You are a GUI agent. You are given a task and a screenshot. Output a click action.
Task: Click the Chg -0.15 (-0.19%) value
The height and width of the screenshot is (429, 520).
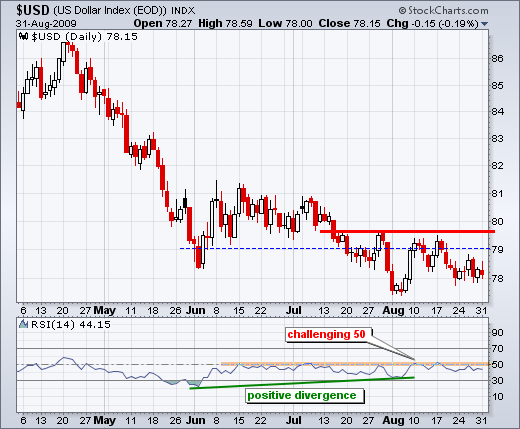click(x=433, y=24)
